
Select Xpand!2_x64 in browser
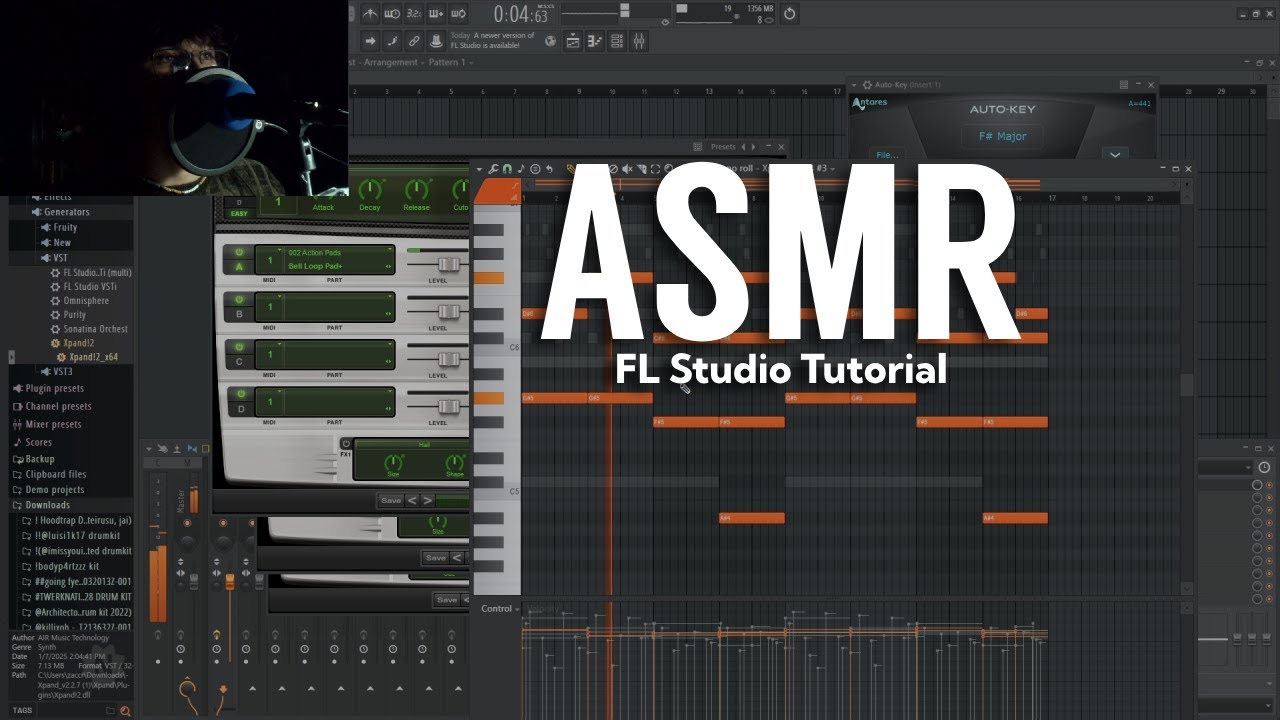pyautogui.click(x=92, y=357)
